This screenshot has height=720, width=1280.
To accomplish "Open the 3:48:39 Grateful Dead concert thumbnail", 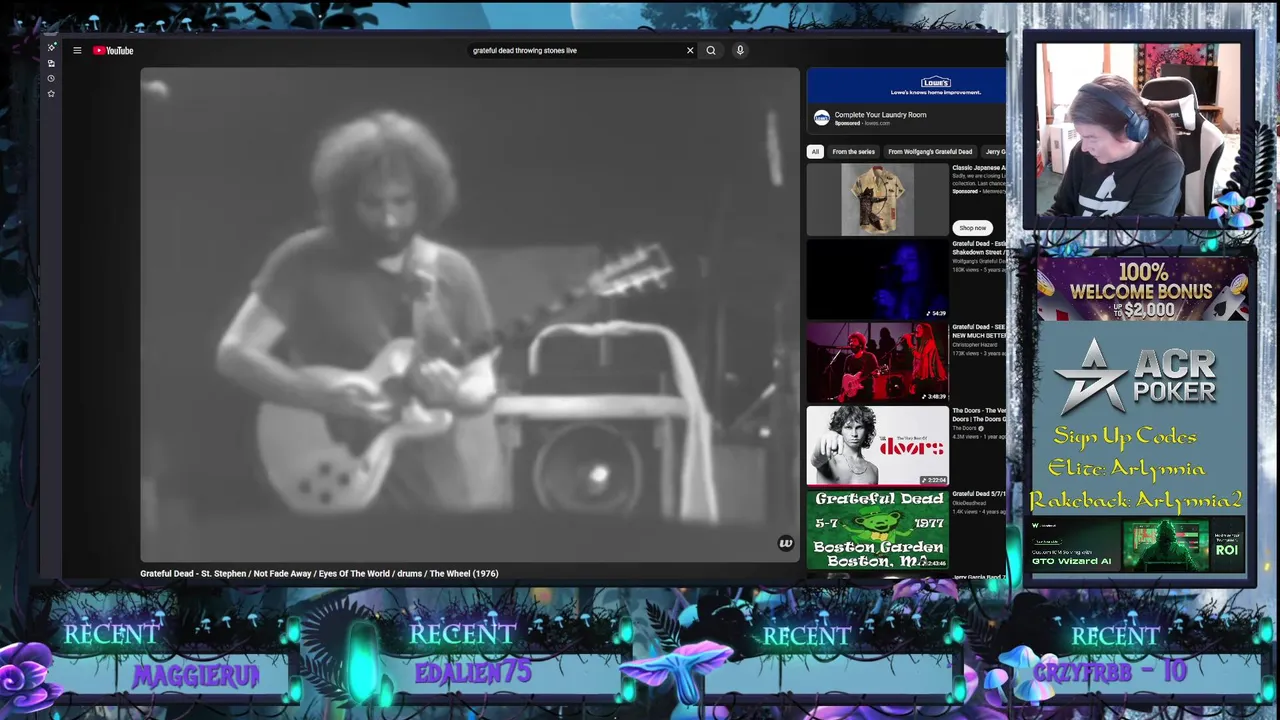I will pos(877,362).
